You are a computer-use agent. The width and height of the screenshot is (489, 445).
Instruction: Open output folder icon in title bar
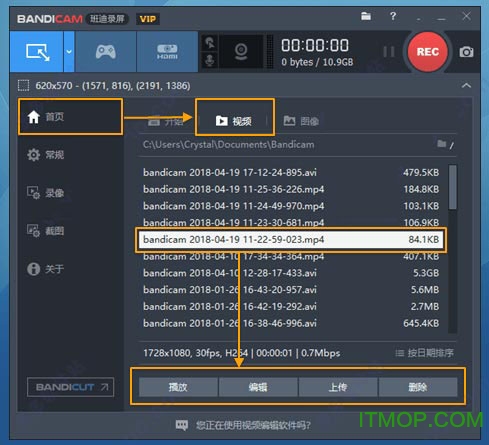click(366, 16)
